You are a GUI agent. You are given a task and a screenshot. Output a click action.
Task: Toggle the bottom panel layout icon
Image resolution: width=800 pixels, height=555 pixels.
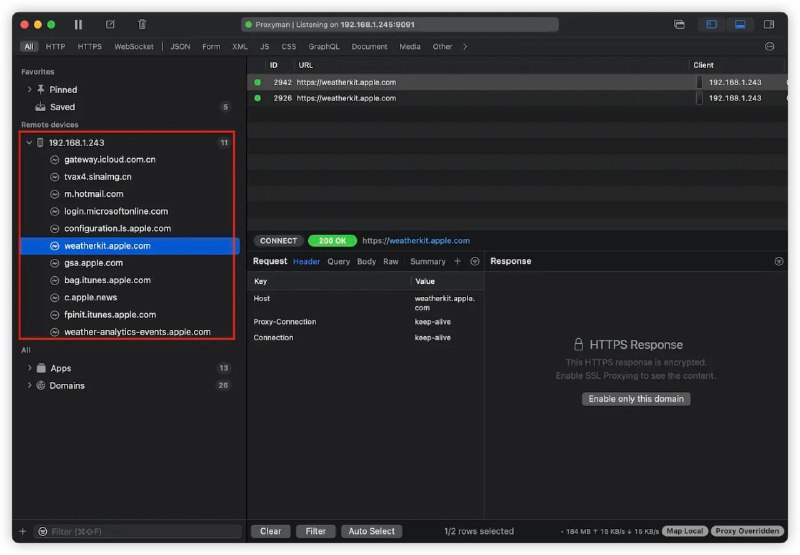tap(740, 24)
